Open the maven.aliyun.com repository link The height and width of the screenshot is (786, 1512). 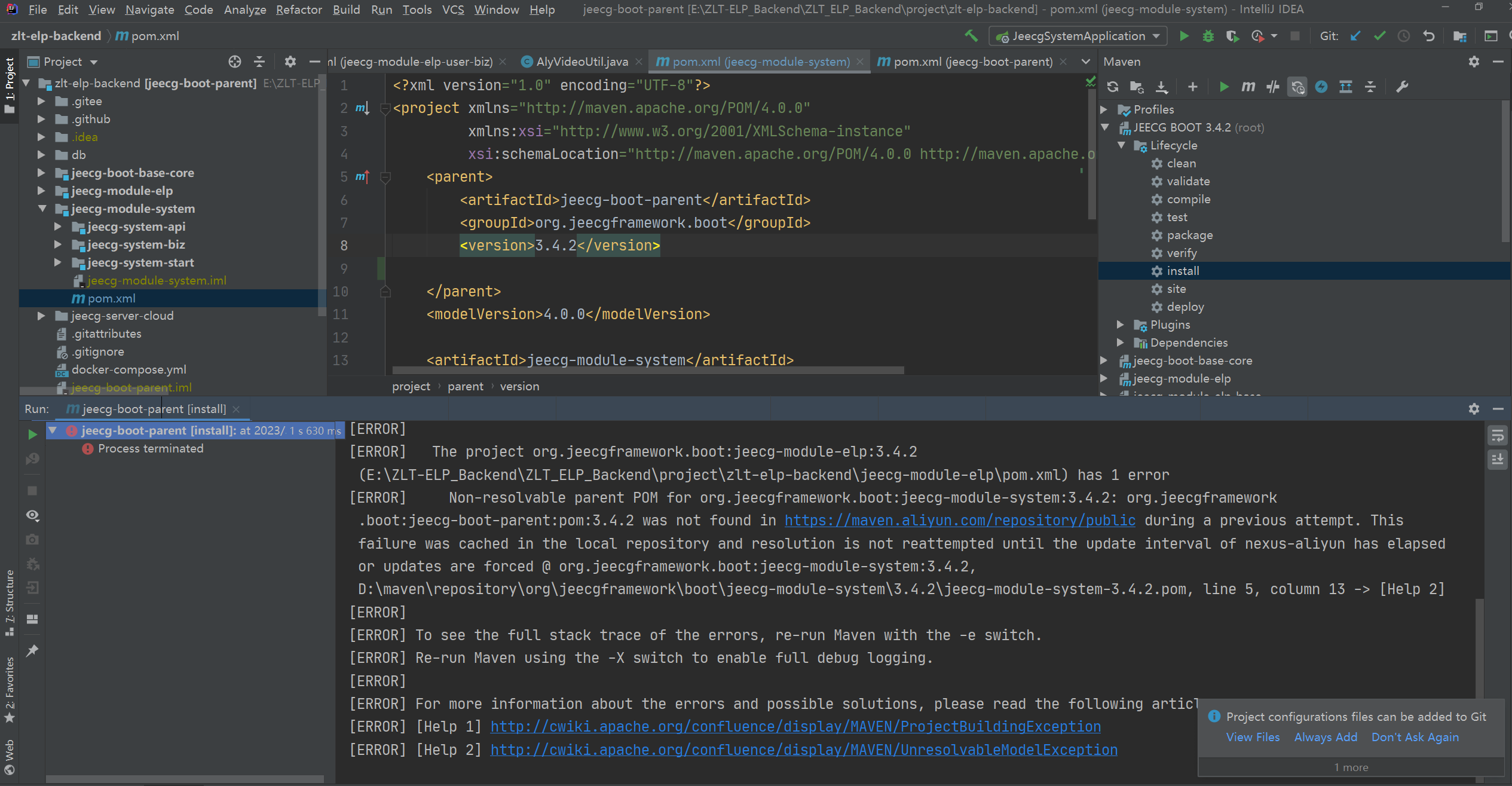[x=960, y=521]
